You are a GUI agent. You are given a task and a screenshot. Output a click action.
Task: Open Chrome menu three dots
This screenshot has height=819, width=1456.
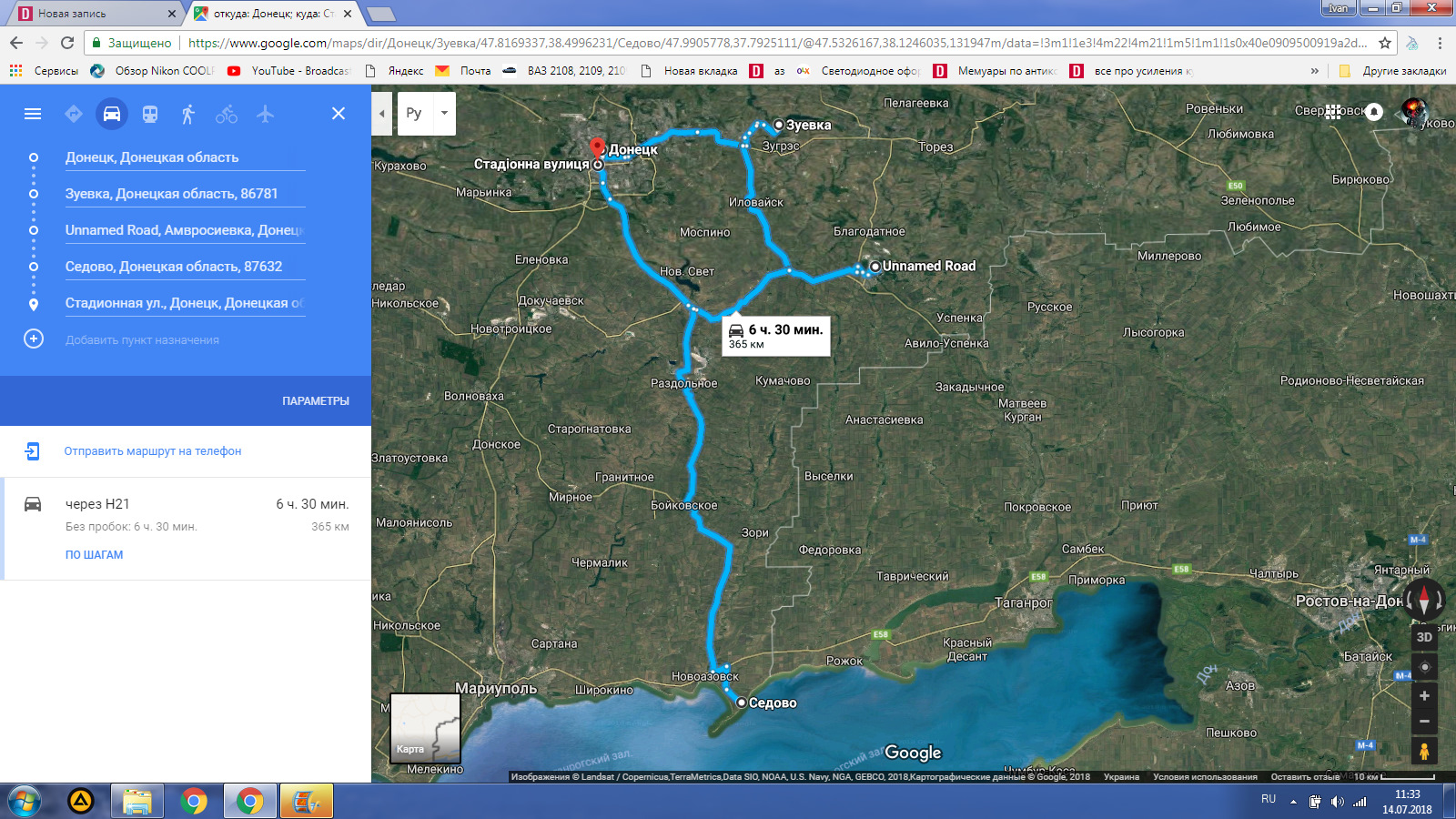[x=1440, y=43]
